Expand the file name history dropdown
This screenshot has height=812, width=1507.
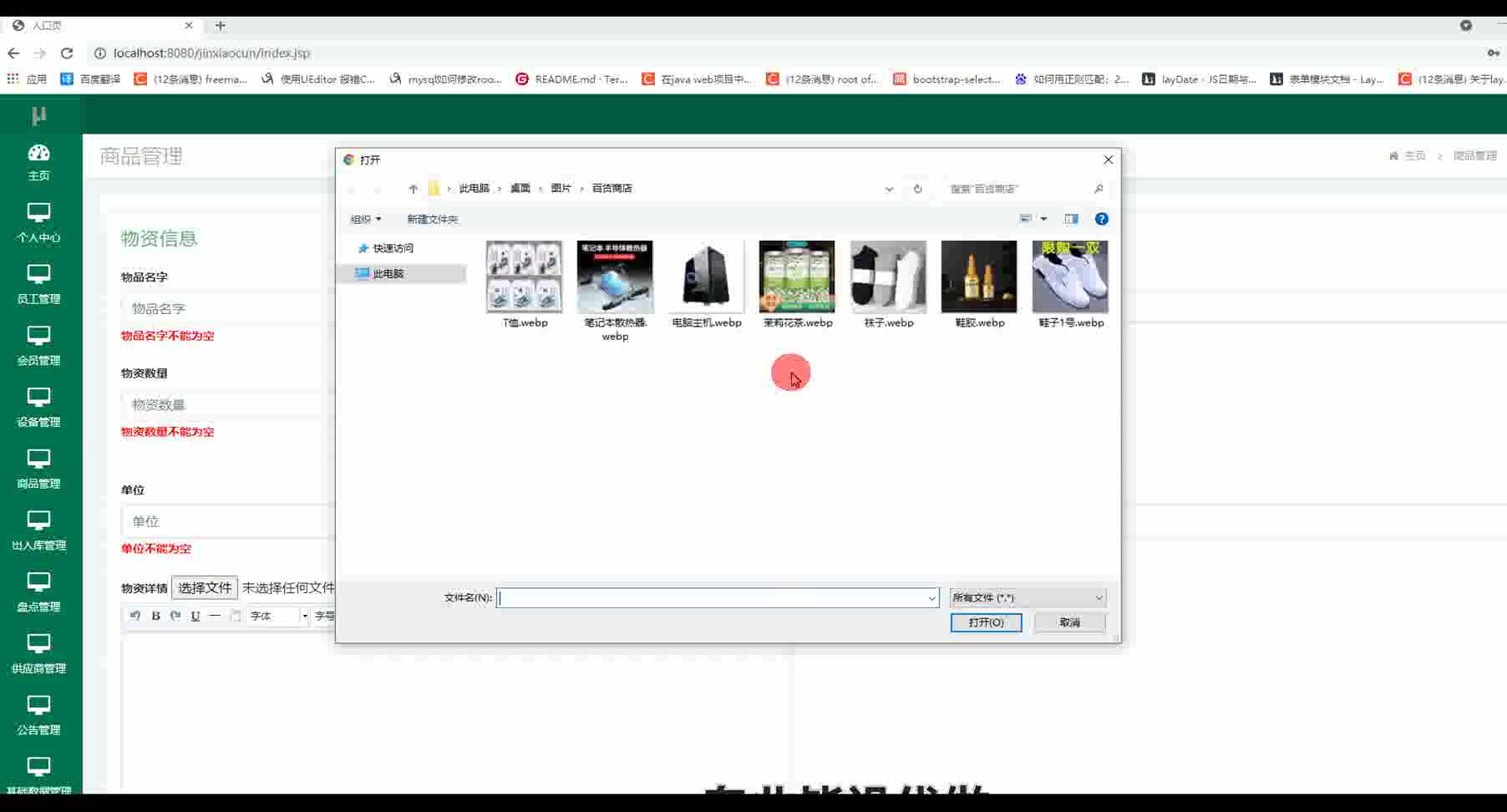[x=931, y=597]
